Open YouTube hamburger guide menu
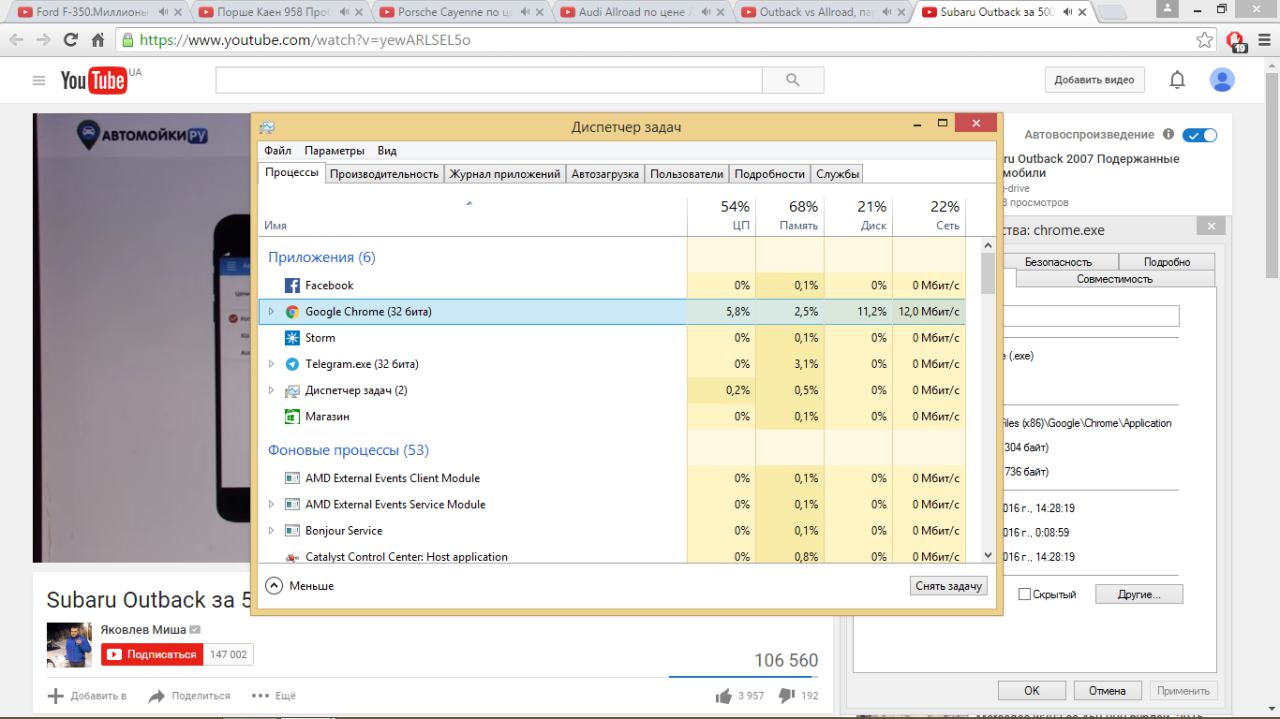Screen dimensions: 1280x719 point(39,81)
